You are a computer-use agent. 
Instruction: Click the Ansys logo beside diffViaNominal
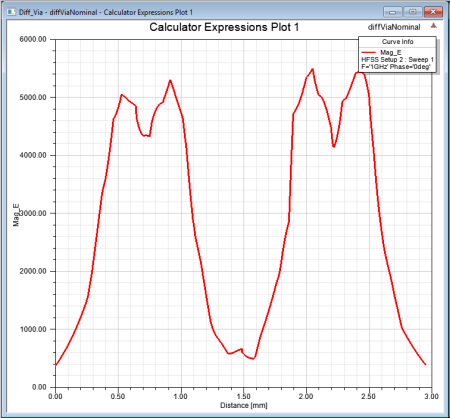click(x=433, y=26)
